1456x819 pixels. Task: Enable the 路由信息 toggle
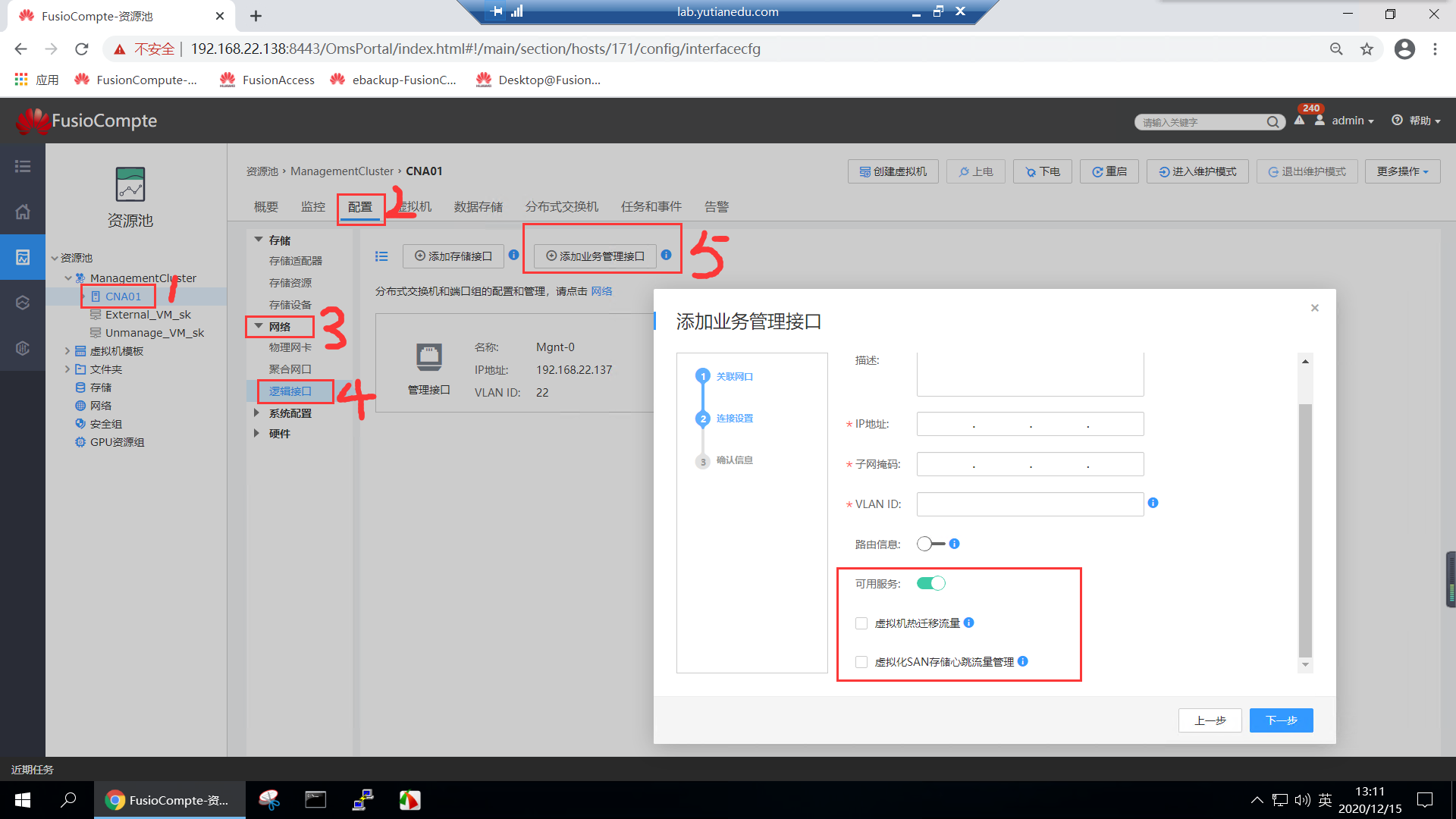[x=930, y=544]
